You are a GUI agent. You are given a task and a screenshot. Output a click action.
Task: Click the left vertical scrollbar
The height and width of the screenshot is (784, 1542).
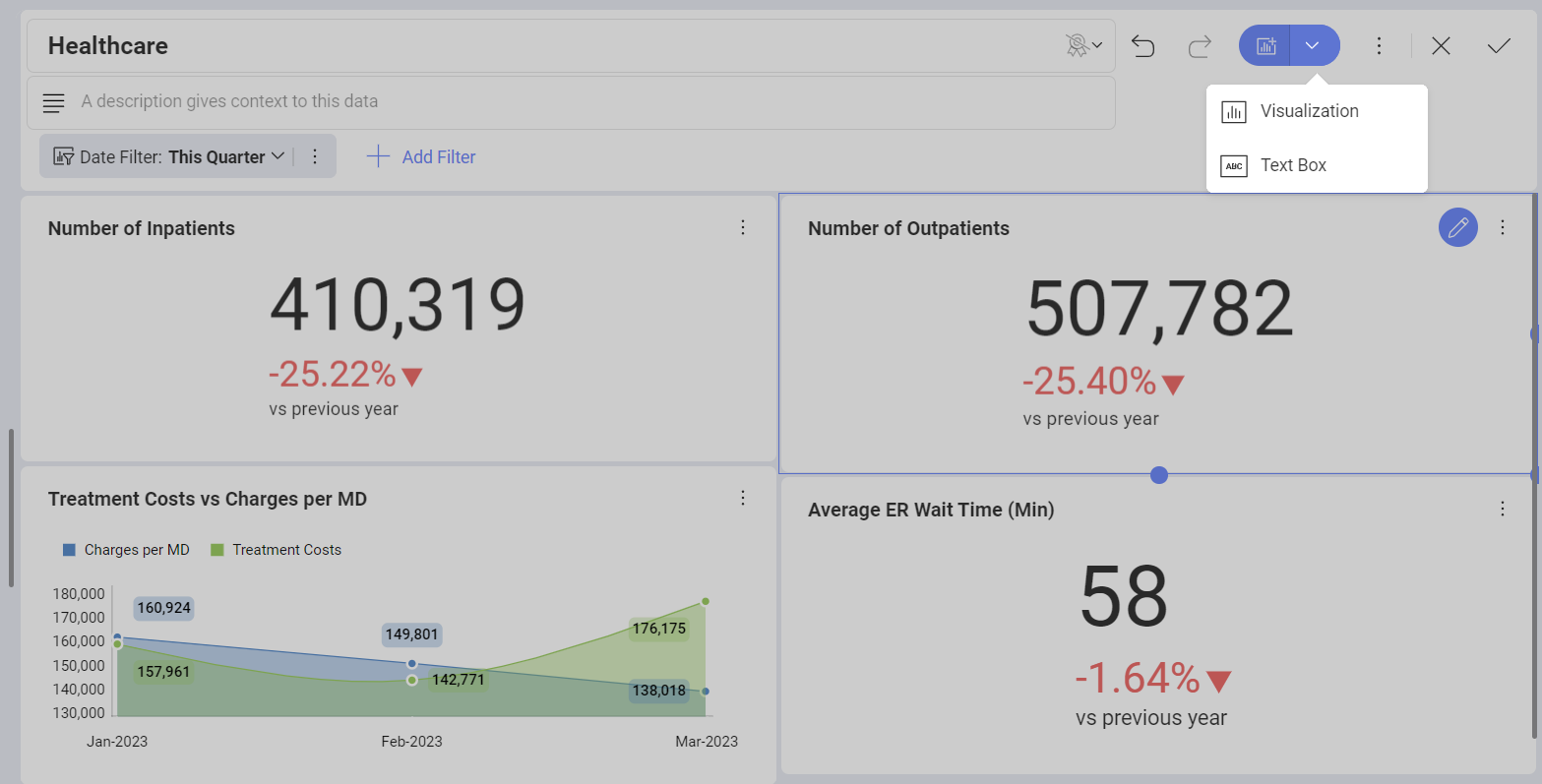11,508
